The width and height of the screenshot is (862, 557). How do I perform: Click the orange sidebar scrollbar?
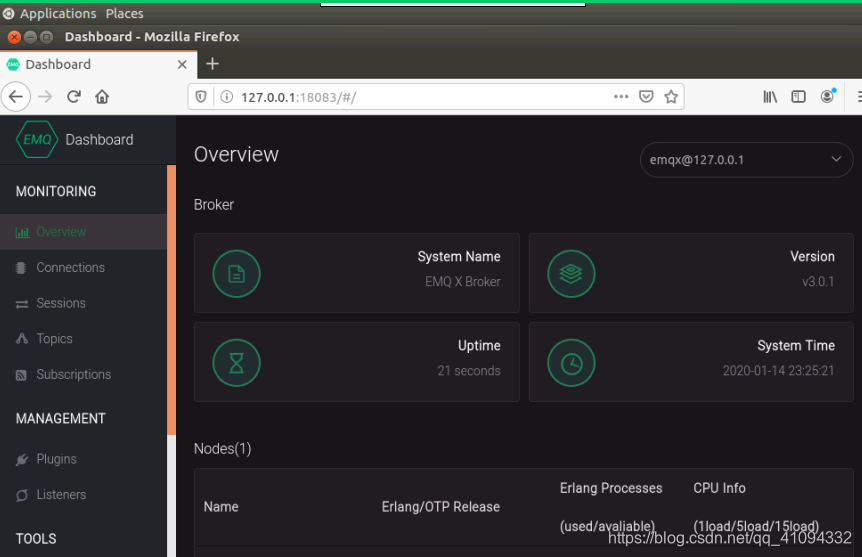click(172, 300)
